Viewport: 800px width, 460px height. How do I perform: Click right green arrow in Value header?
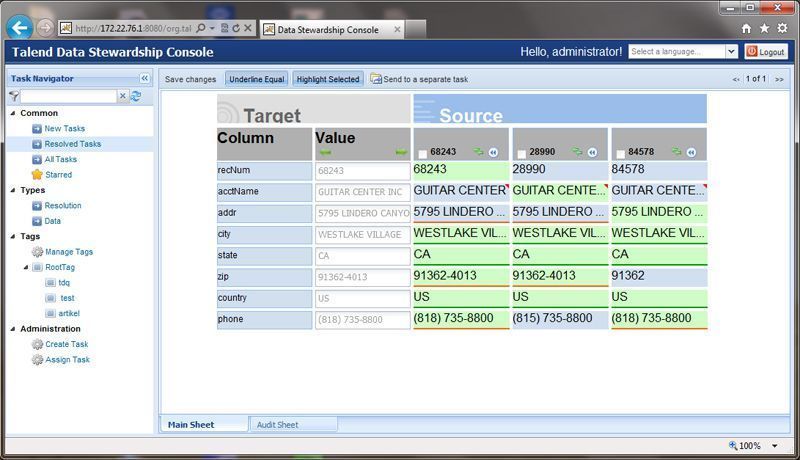click(401, 152)
